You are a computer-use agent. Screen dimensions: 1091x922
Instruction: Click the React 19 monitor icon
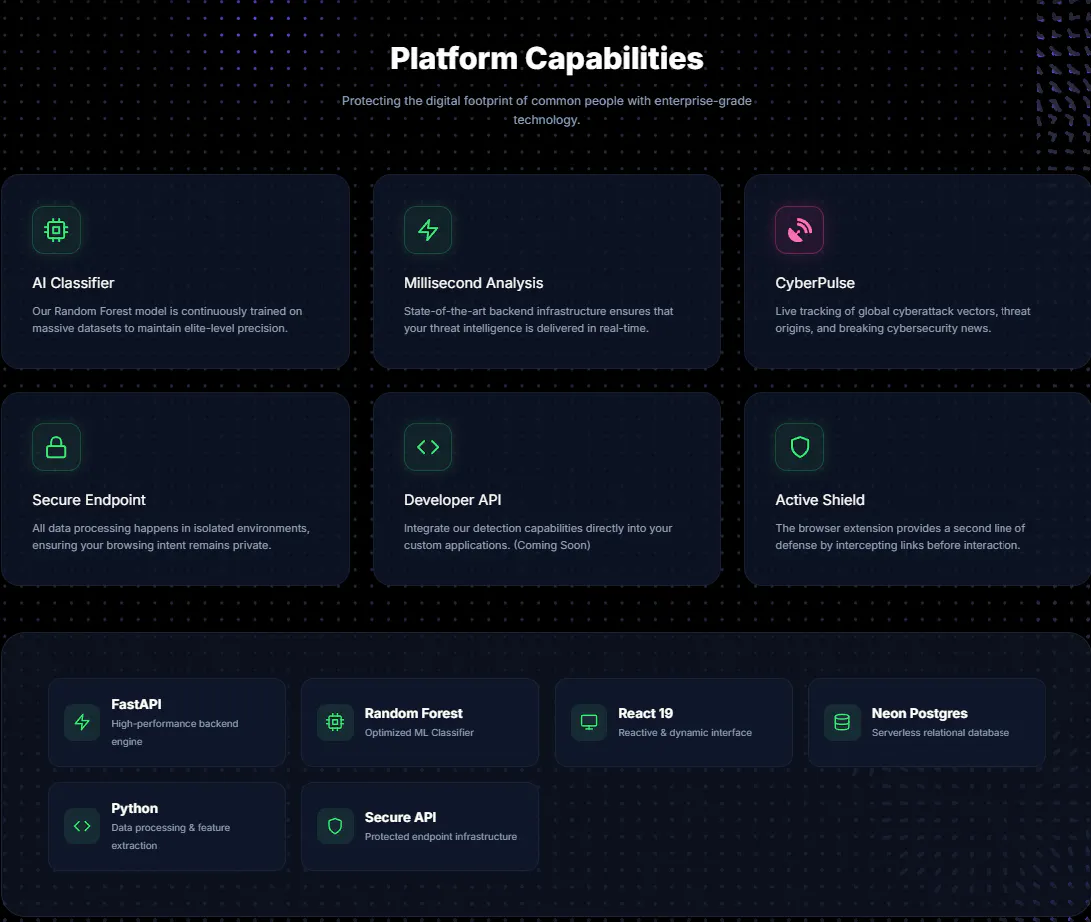pyautogui.click(x=589, y=722)
